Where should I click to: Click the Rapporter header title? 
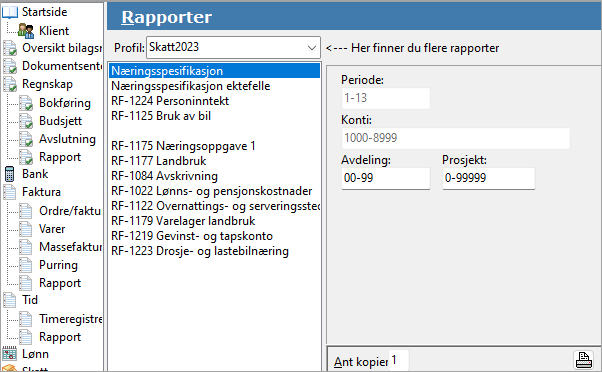[x=167, y=17]
